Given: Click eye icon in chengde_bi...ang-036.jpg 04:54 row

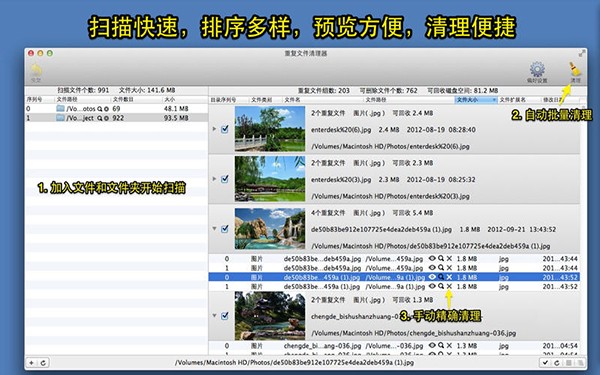Looking at the screenshot, I should [432, 345].
